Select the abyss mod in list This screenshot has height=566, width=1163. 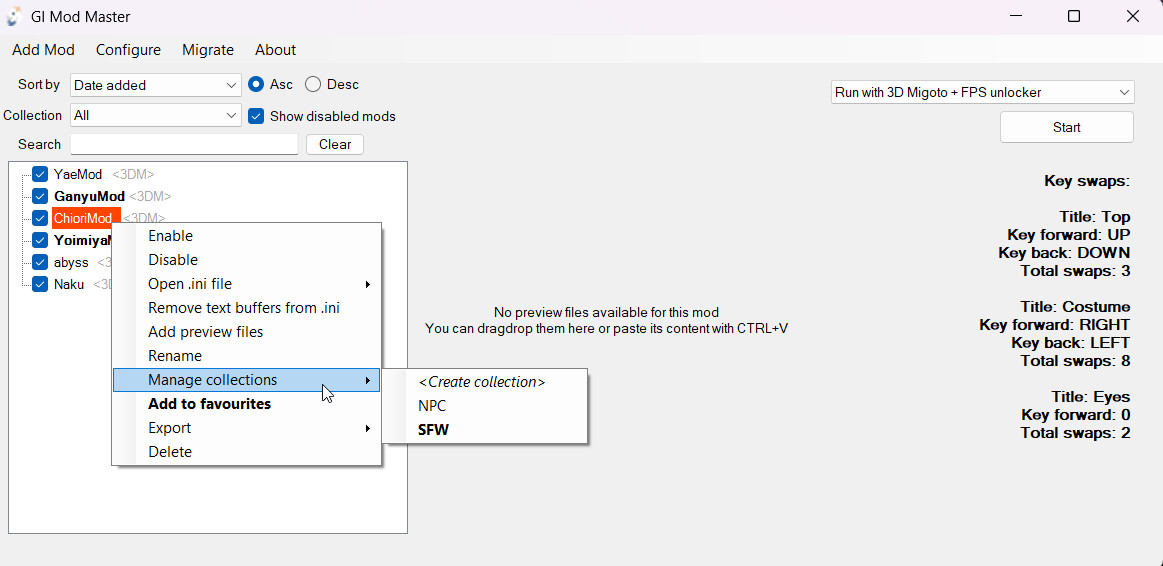71,262
